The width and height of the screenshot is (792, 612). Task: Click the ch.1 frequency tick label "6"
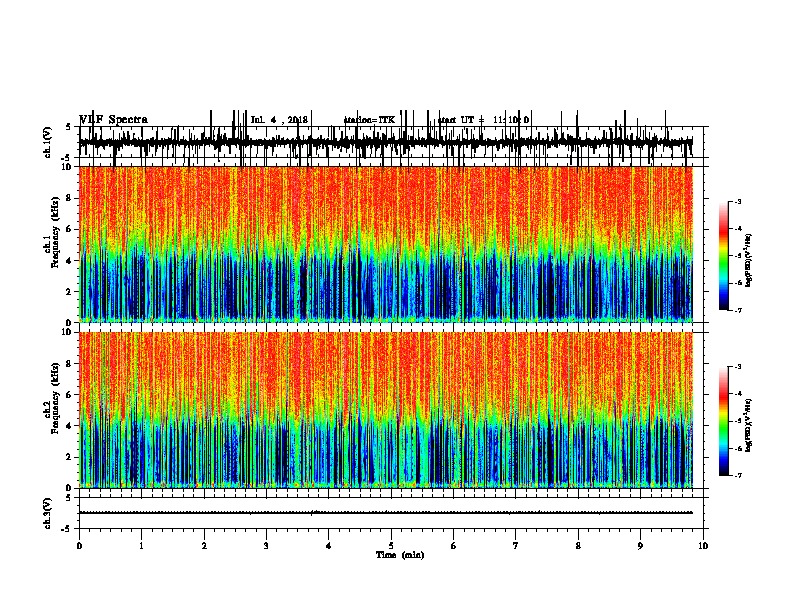[x=69, y=229]
